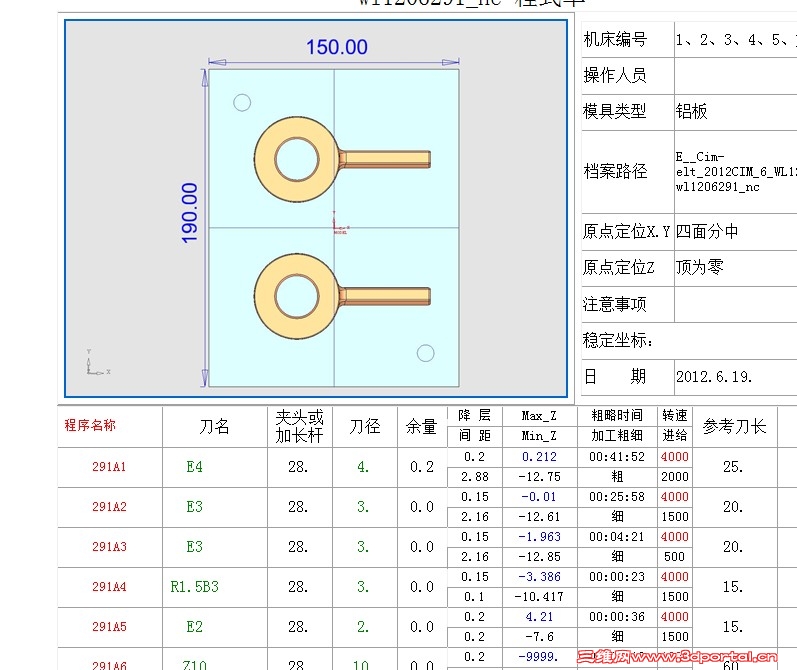Click the 顶为零 value
Image resolution: width=797 pixels, height=670 pixels.
click(699, 267)
